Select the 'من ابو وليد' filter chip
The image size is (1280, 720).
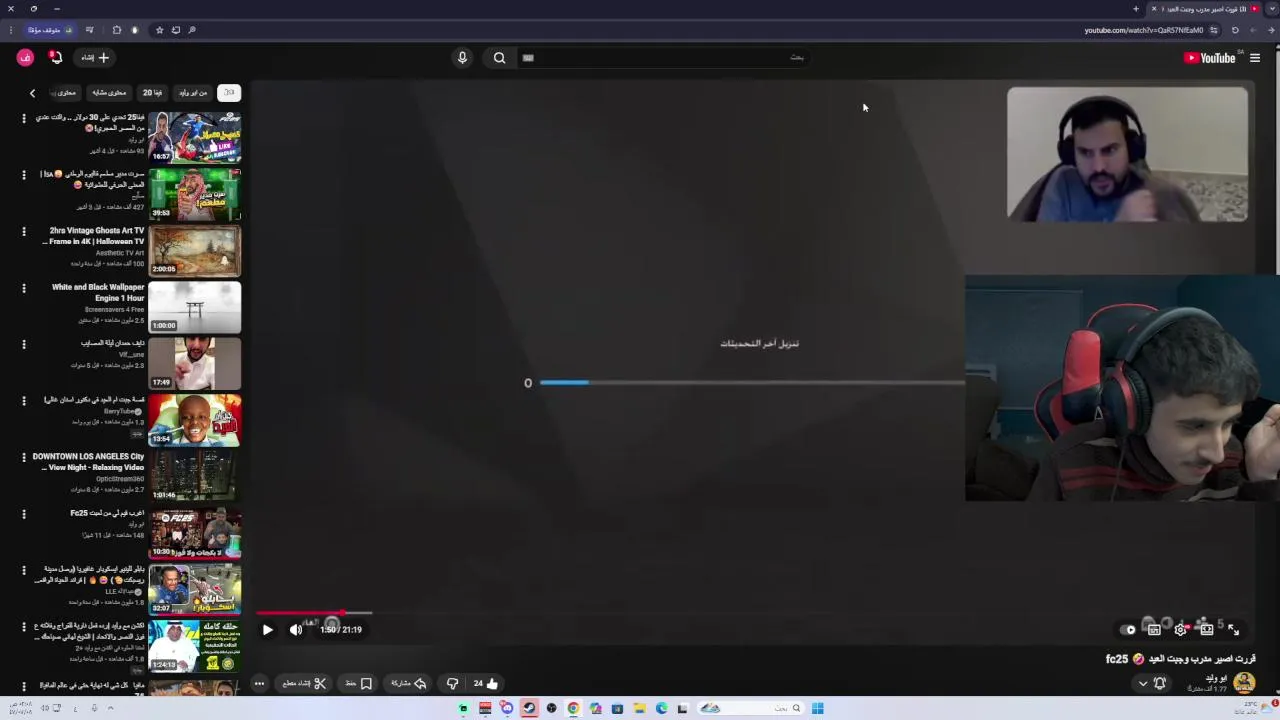coord(192,93)
